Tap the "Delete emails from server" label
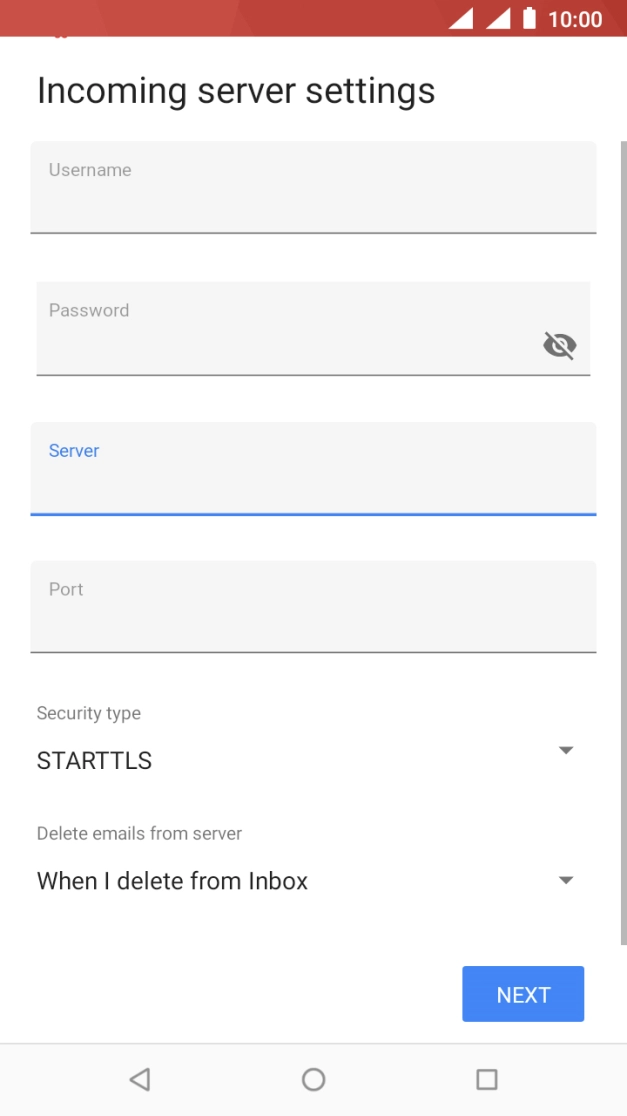This screenshot has height=1116, width=627. pyautogui.click(x=140, y=833)
